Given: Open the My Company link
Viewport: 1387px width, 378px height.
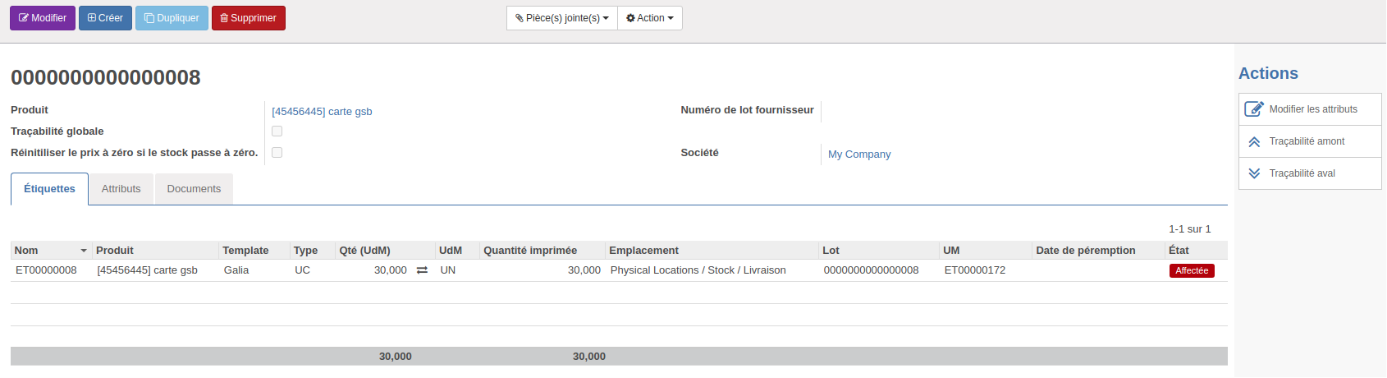Looking at the screenshot, I should [x=859, y=154].
